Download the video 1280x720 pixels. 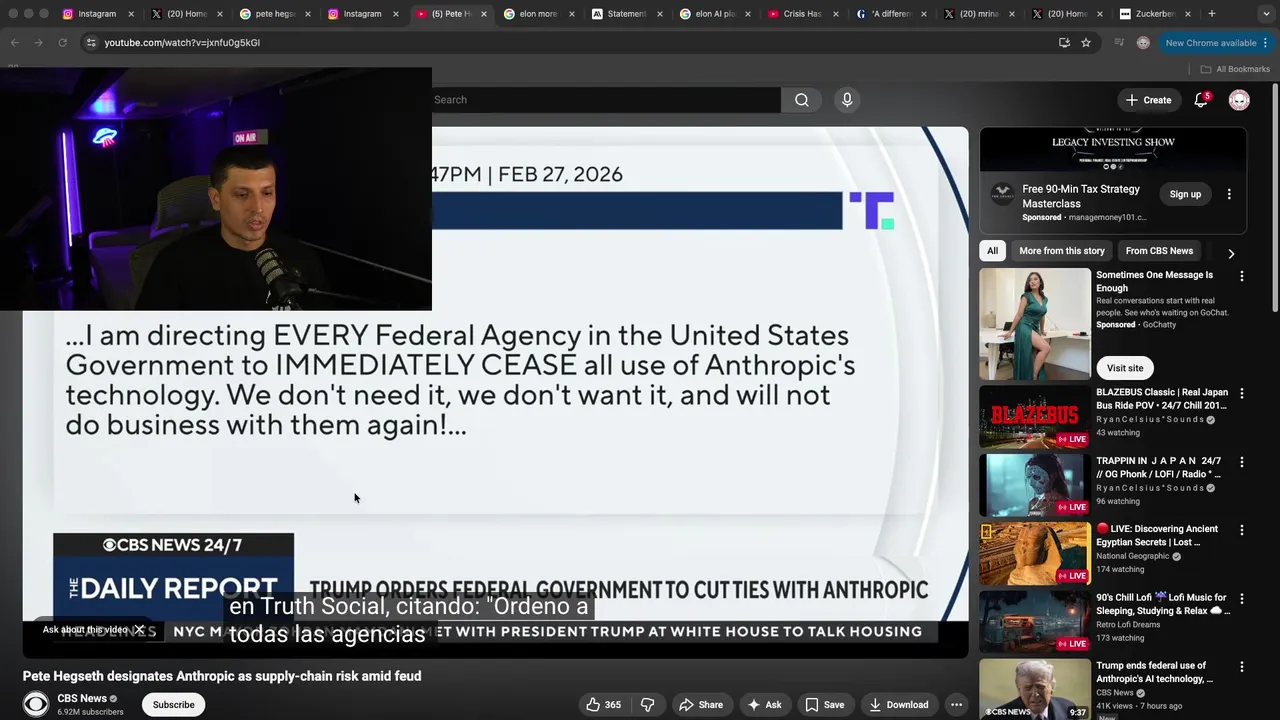point(898,705)
